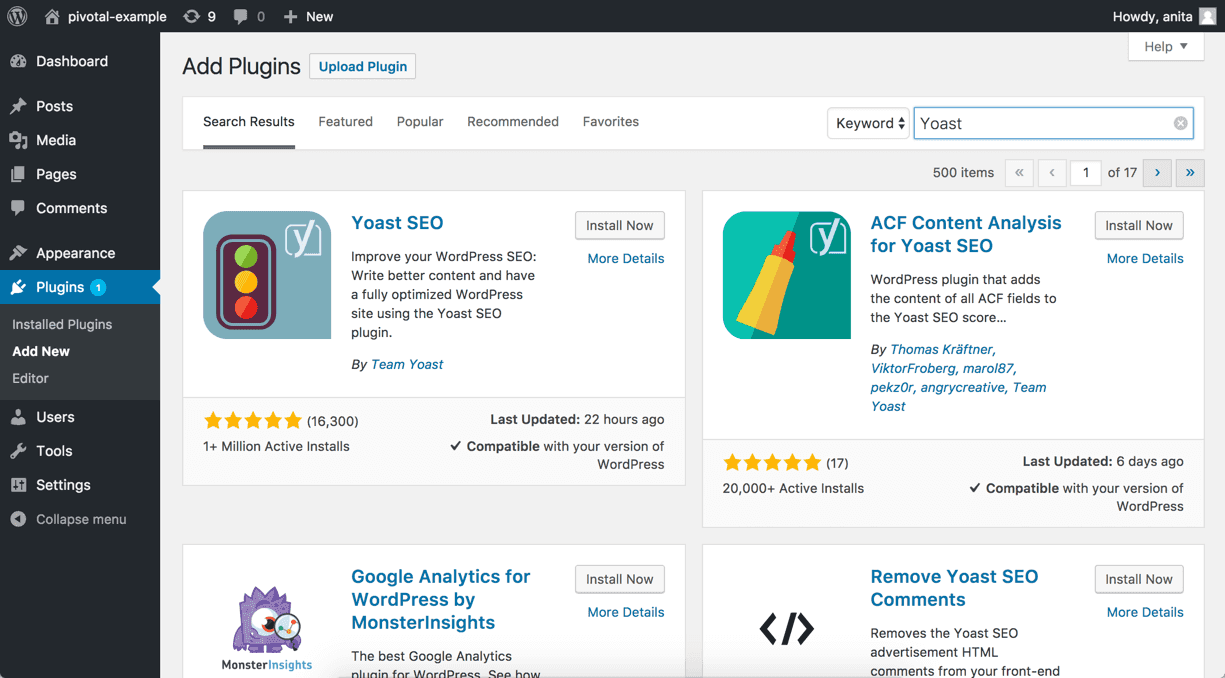
Task: Open Dashboard from the sidebar
Action: (71, 61)
